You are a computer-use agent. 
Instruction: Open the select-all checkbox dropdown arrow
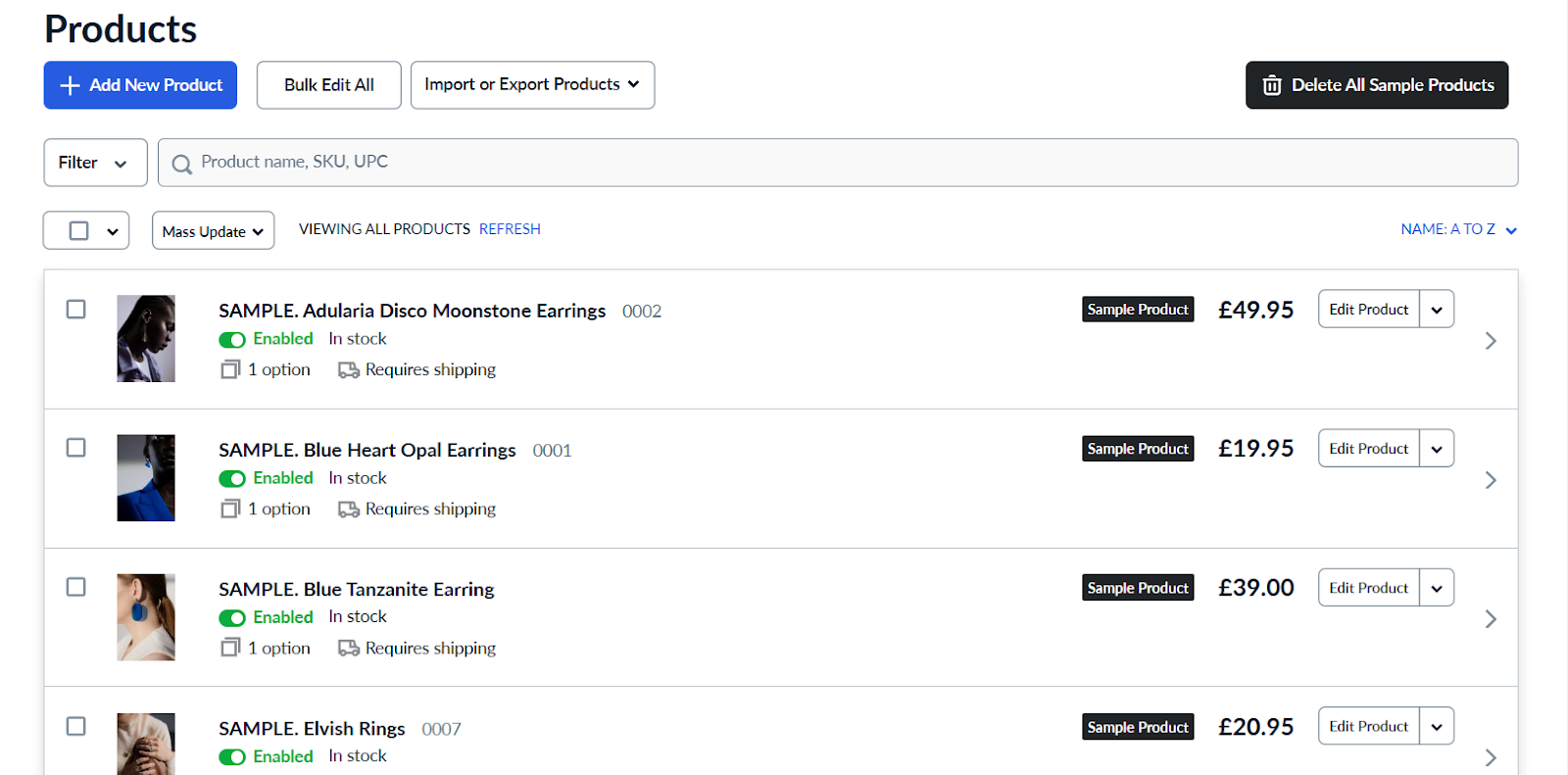pyautogui.click(x=113, y=231)
